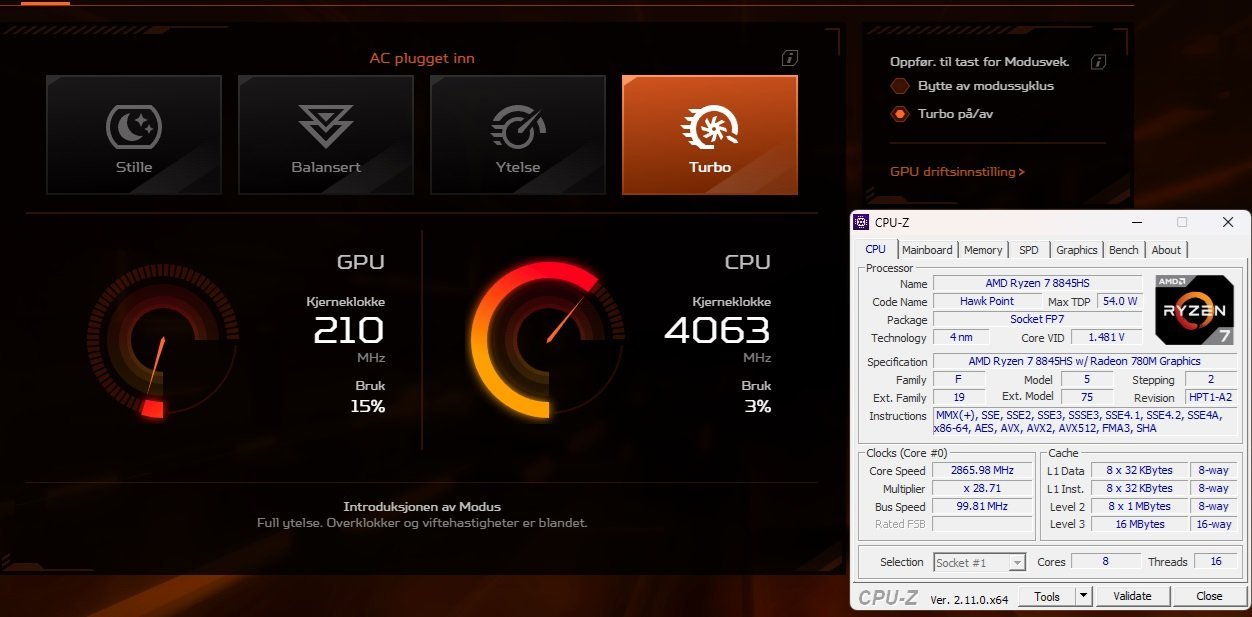The image size is (1252, 617).
Task: Click the 2865.98 MHz core speed value
Action: click(984, 470)
